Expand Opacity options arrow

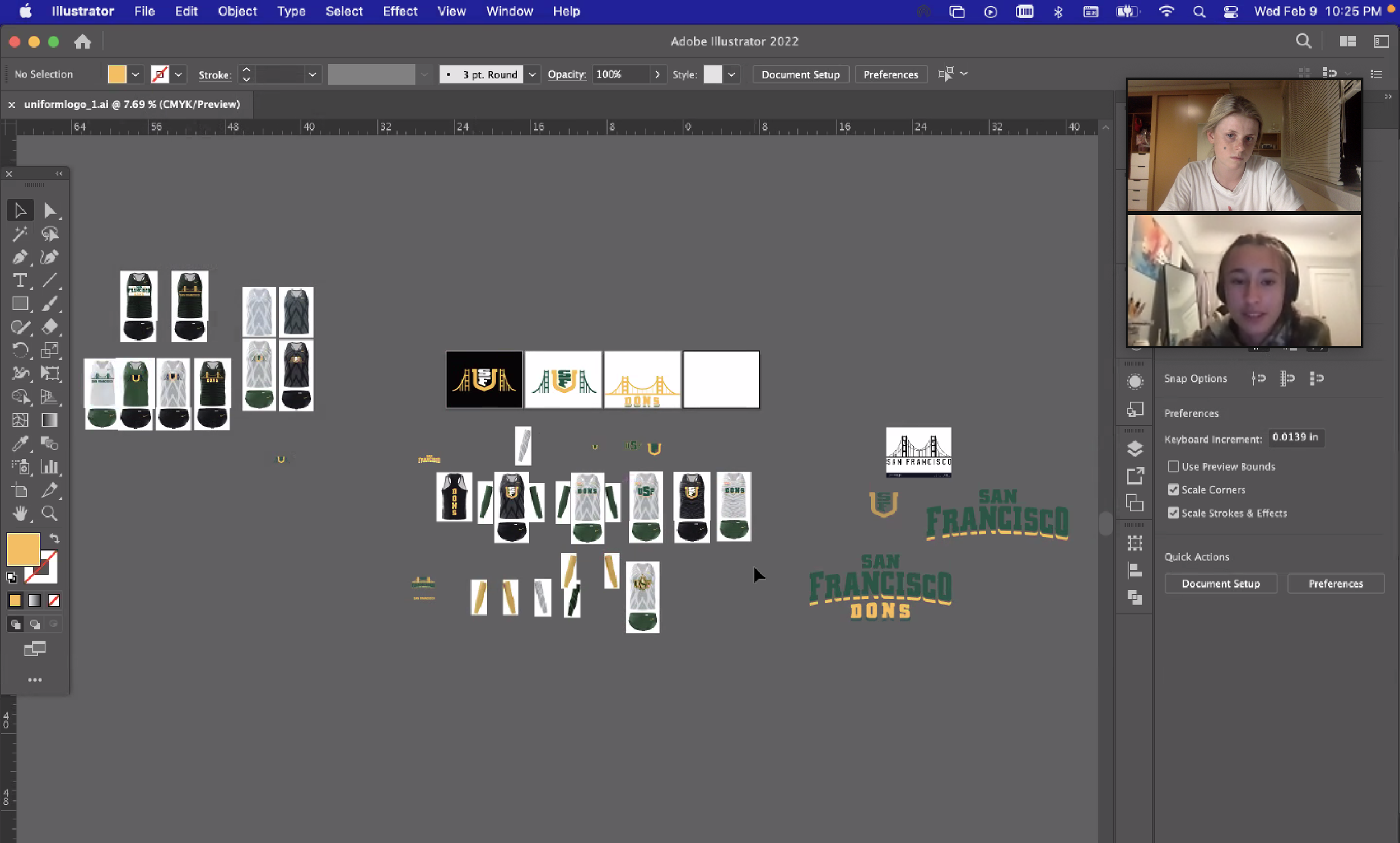(x=657, y=74)
